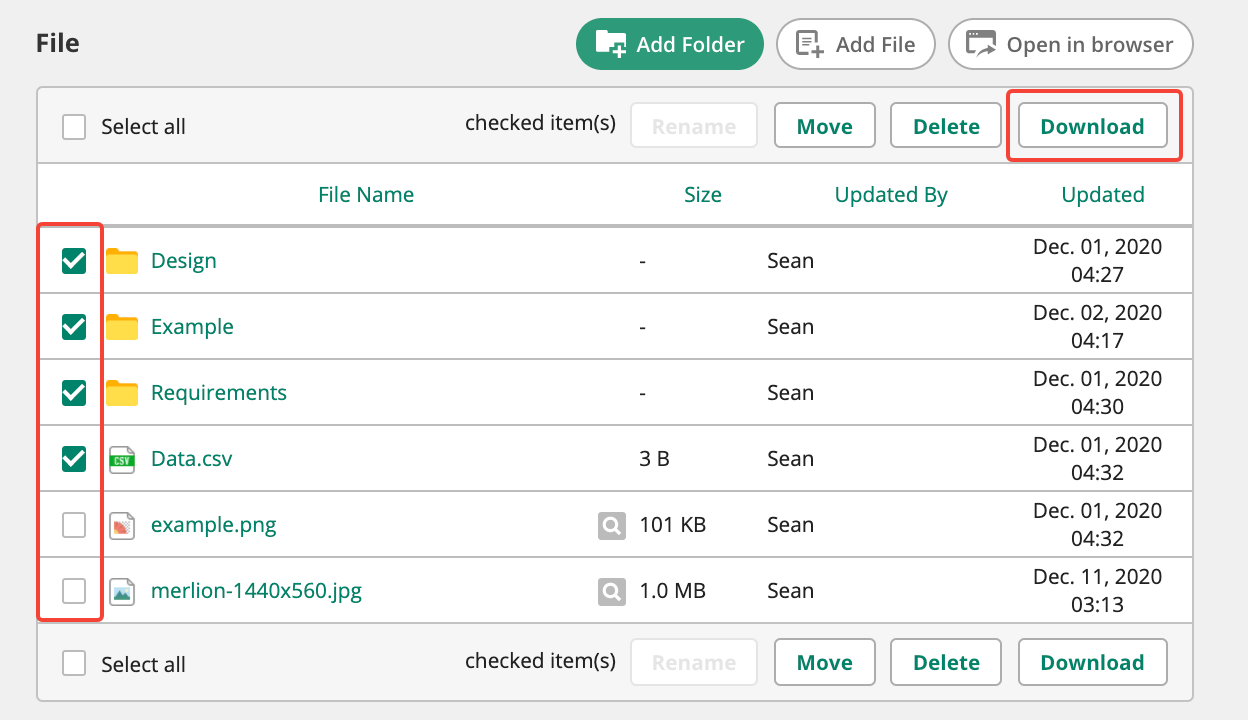Sort list by Size column header
Image resolution: width=1248 pixels, height=720 pixels.
click(702, 195)
